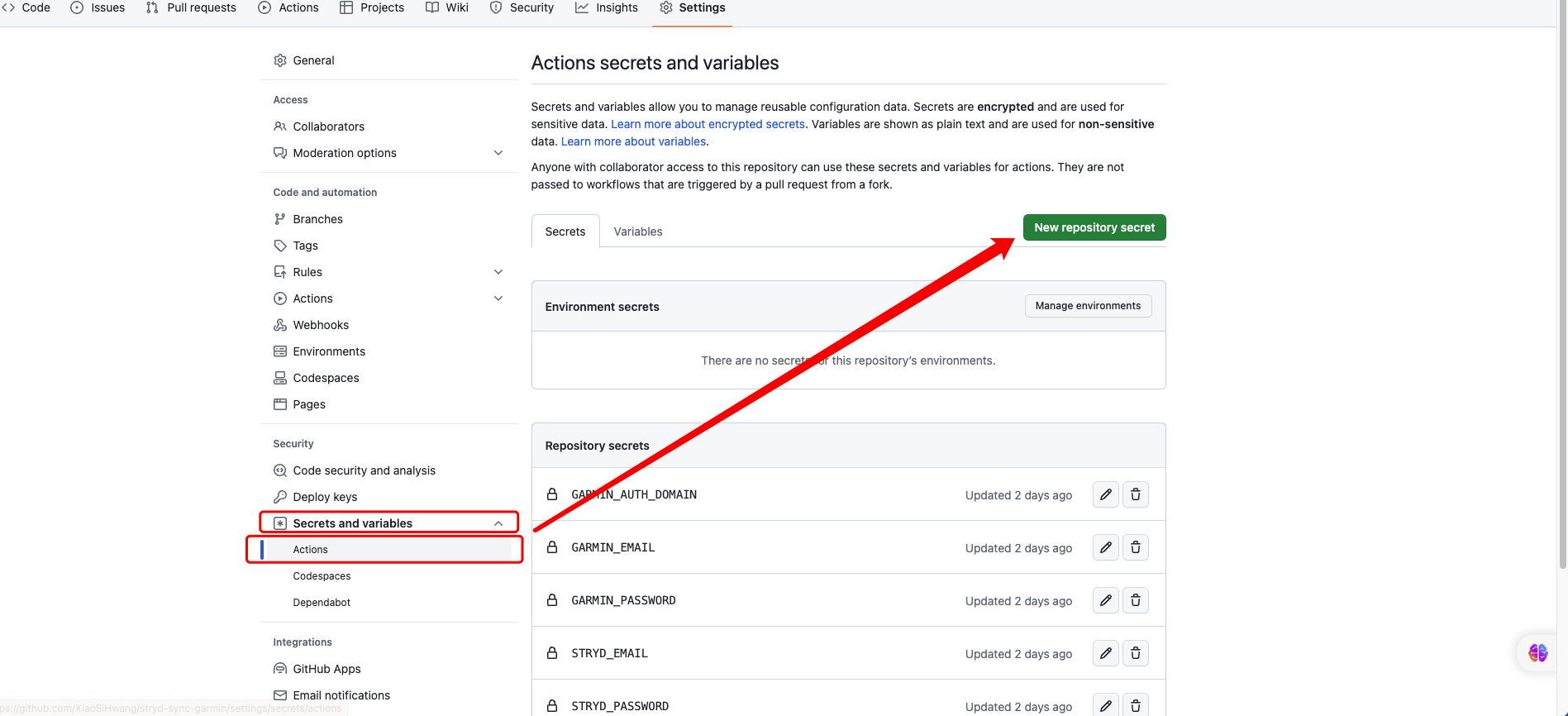
Task: Open Collaborators settings page
Action: [388, 126]
